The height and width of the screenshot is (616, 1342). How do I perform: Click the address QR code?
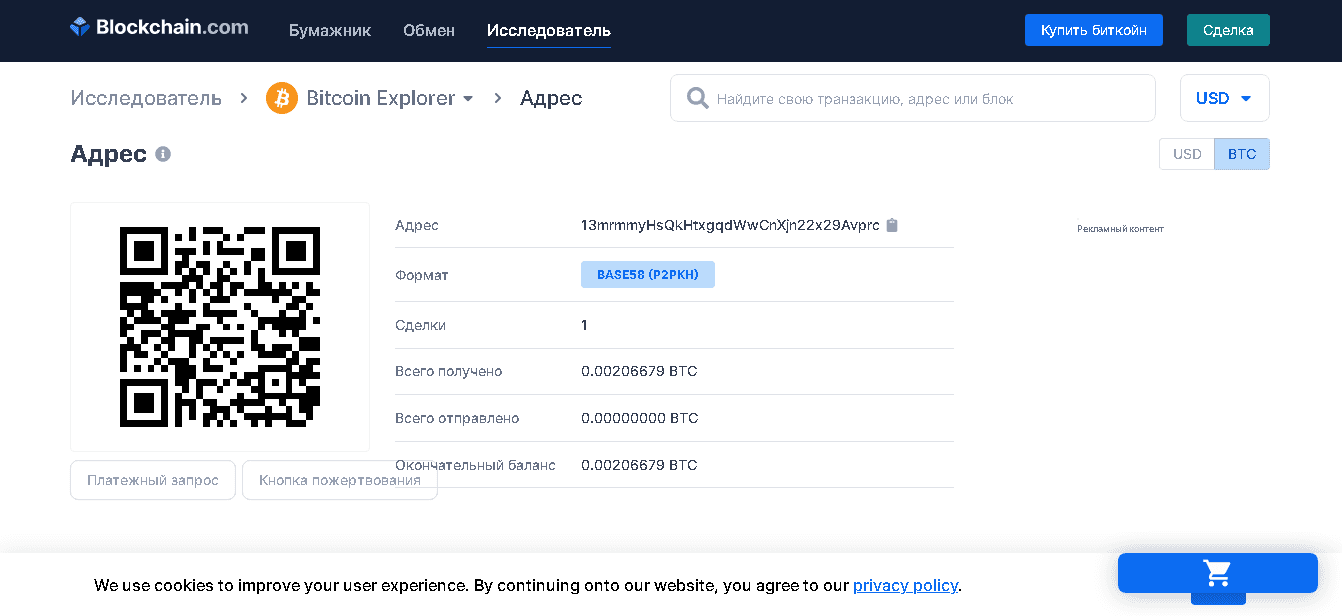click(x=220, y=327)
